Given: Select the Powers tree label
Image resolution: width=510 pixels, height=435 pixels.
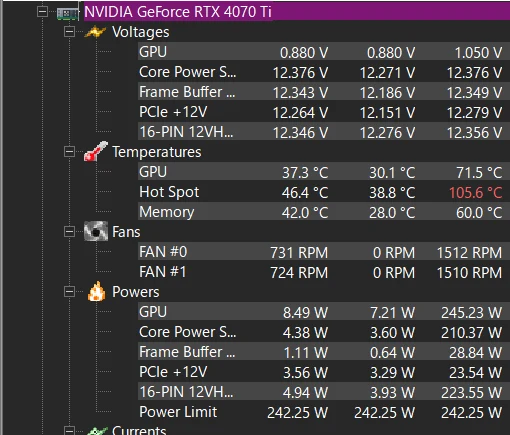Looking at the screenshot, I should [136, 292].
